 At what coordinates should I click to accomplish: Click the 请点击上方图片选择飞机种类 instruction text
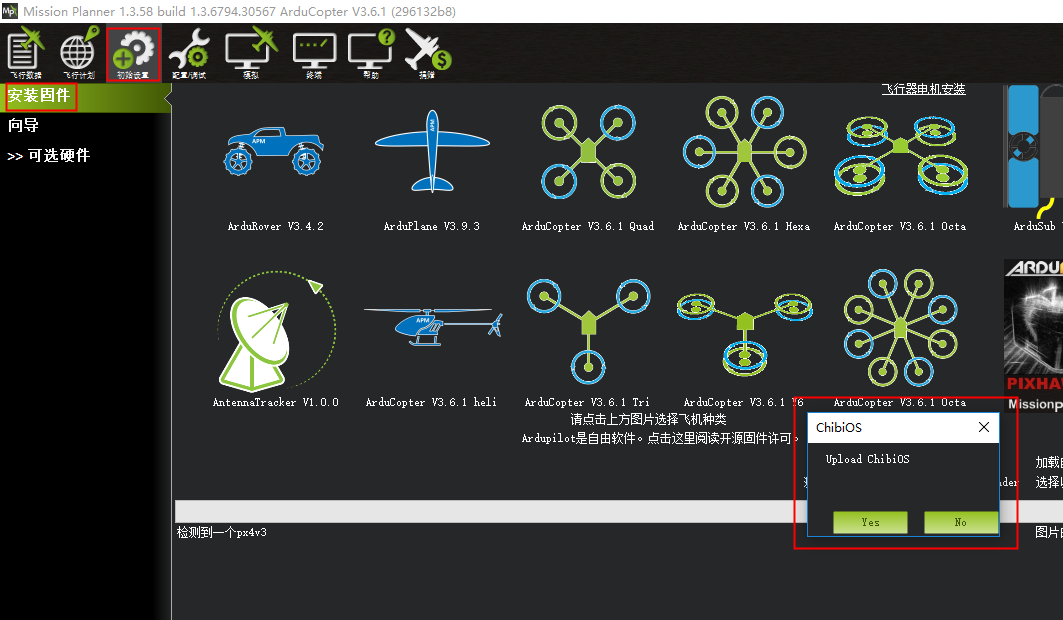[648, 419]
